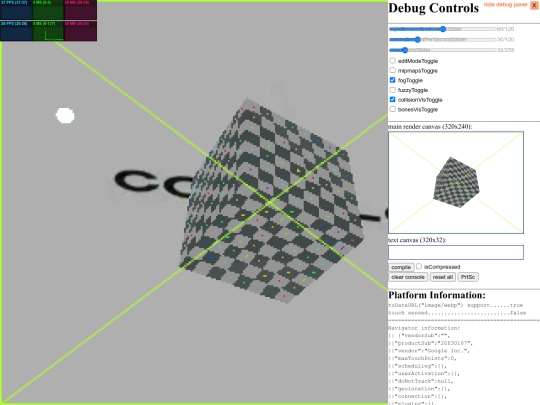Disable the fogToggle checkbox

pyautogui.click(x=392, y=80)
